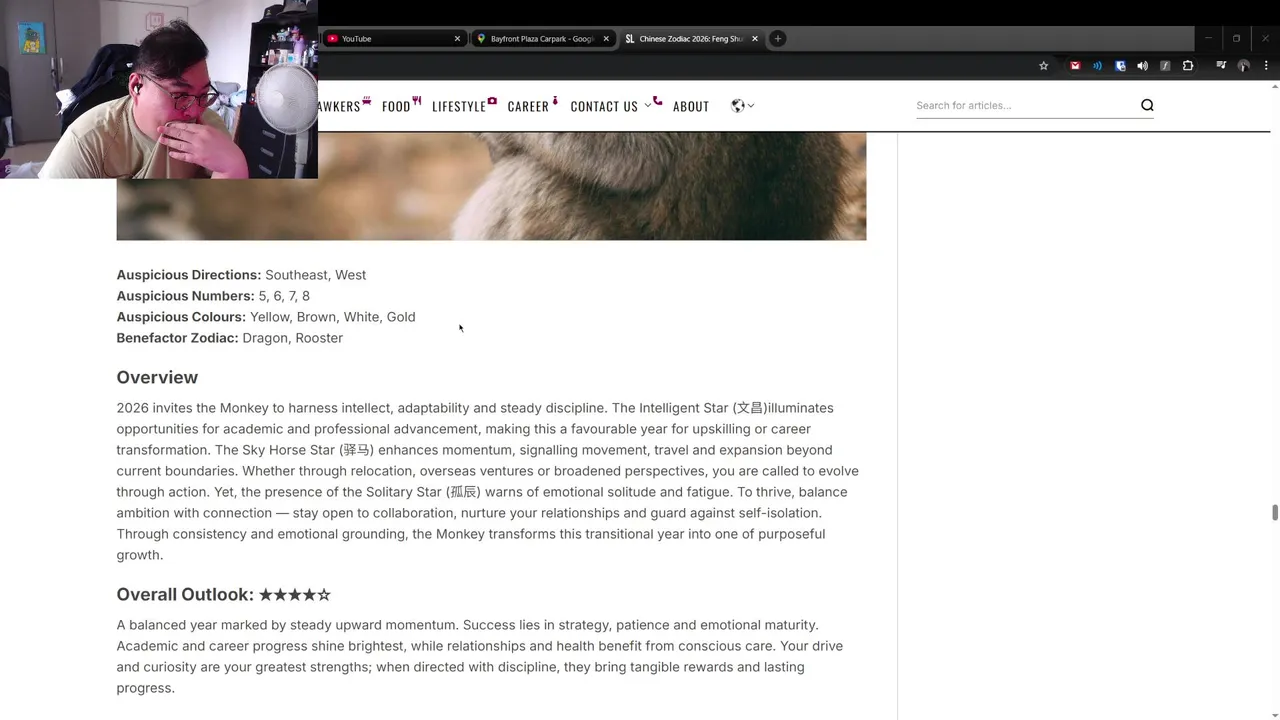The height and width of the screenshot is (720, 1280).
Task: Open the Lifestyle menu item
Action: click(464, 105)
